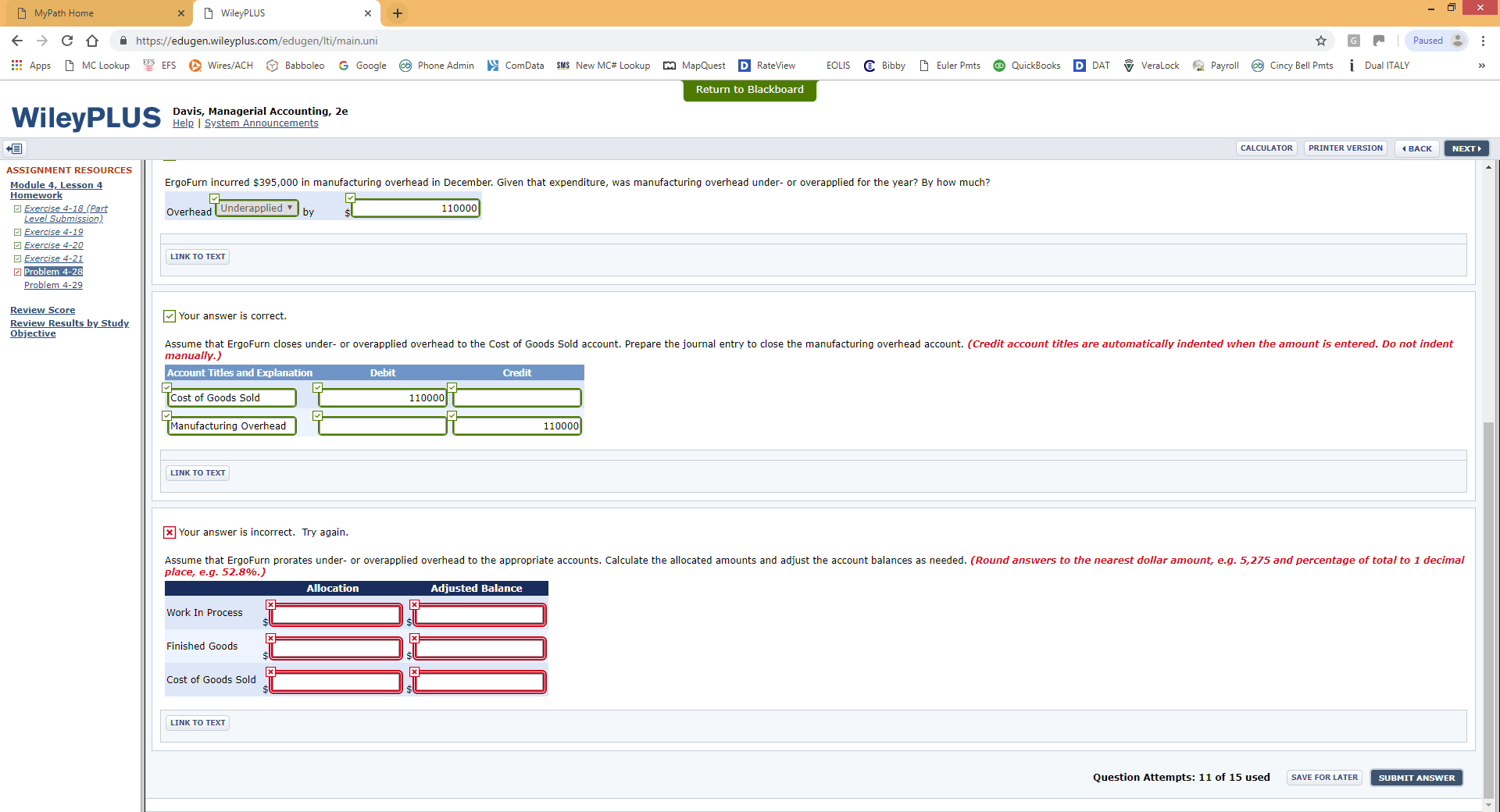Click the address bar URL
This screenshot has width=1500, height=812.
[256, 41]
